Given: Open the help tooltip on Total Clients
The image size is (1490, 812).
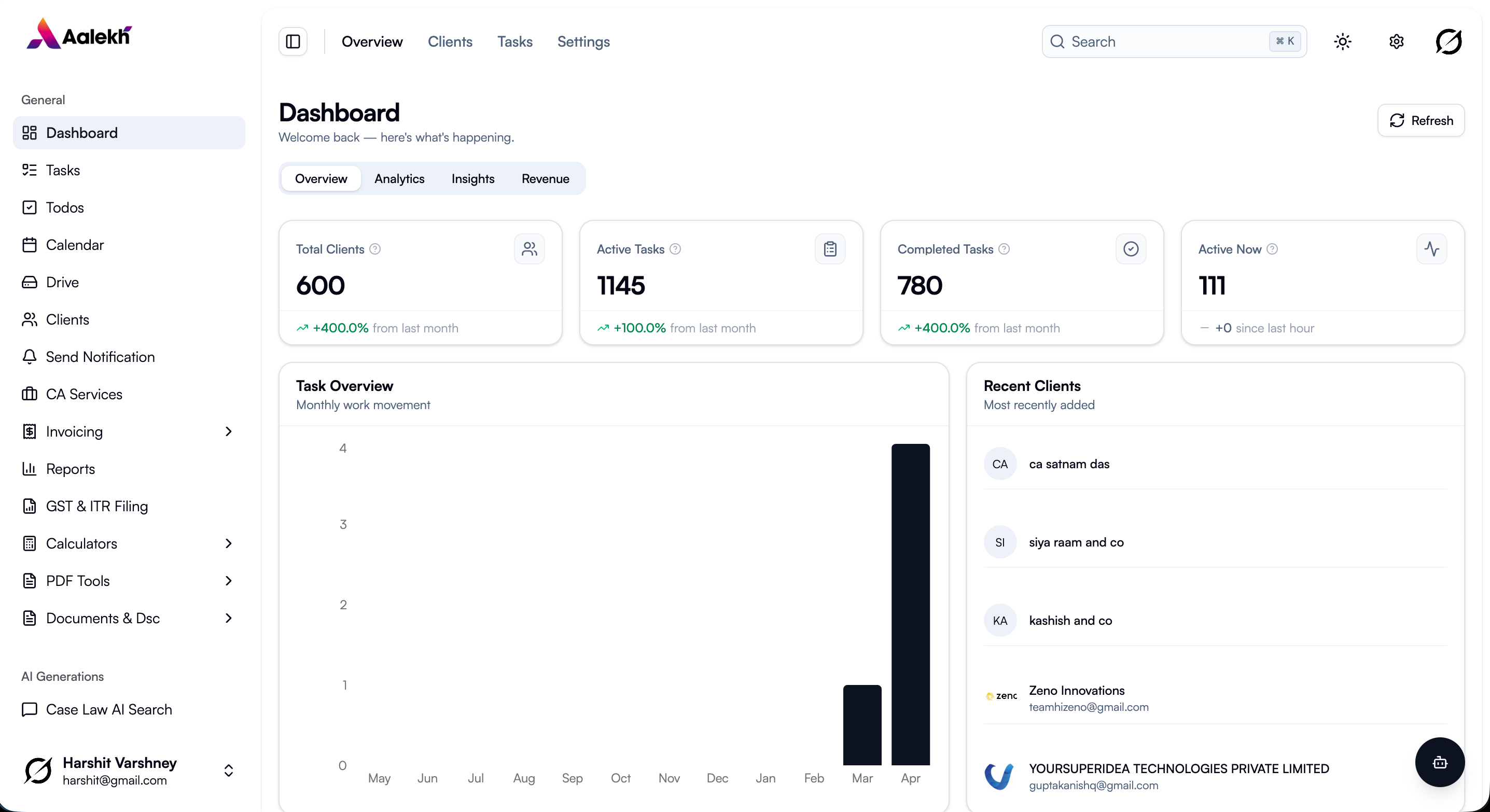Looking at the screenshot, I should click(374, 249).
